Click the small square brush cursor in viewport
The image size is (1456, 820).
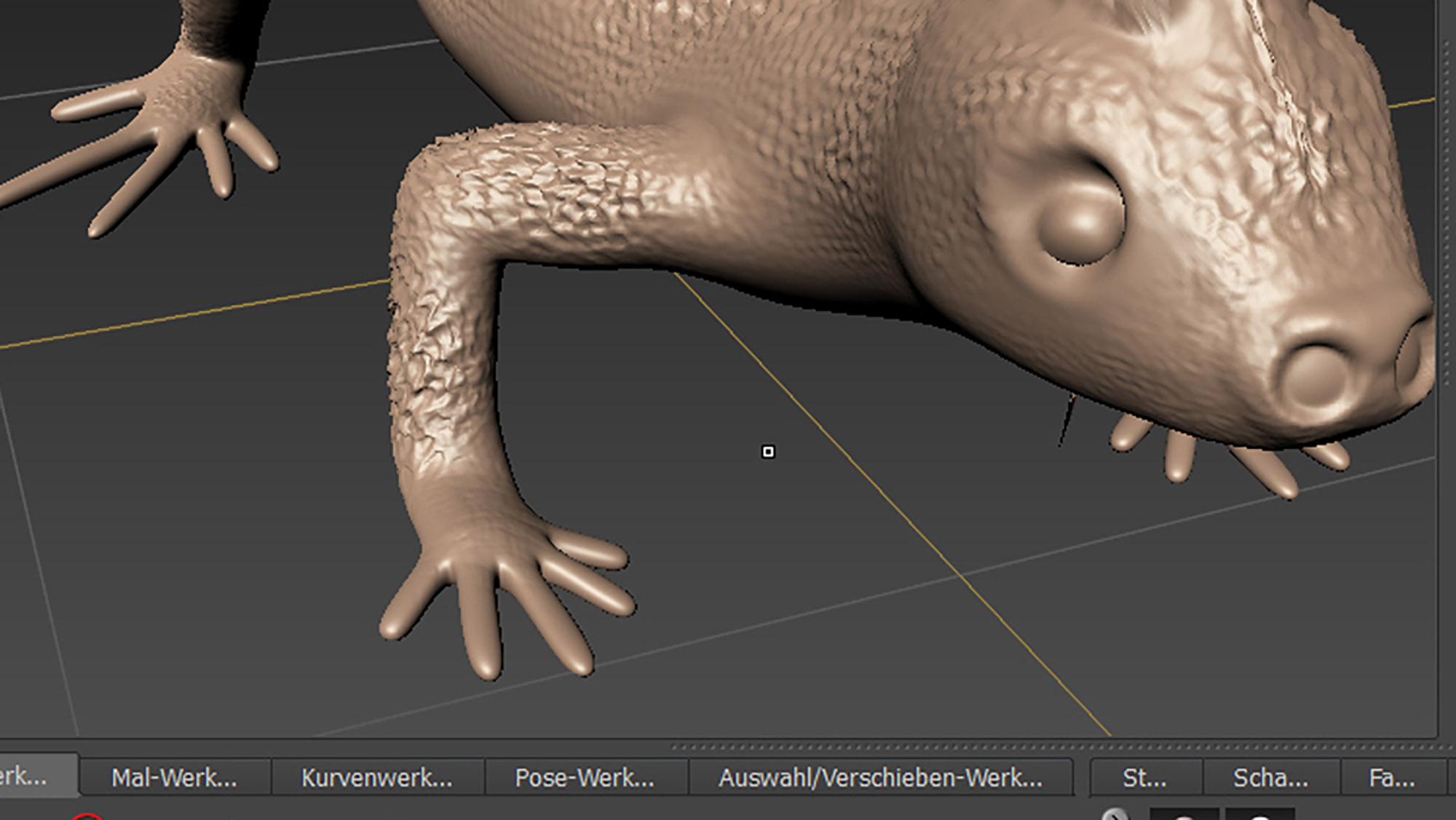click(768, 452)
